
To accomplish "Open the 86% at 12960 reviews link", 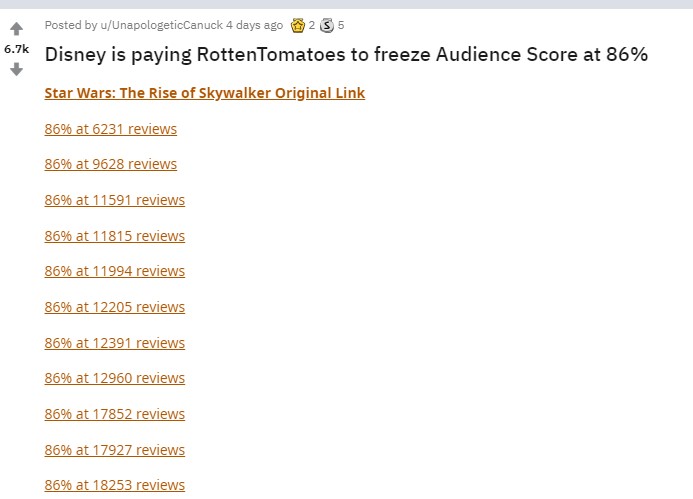I will coord(114,378).
